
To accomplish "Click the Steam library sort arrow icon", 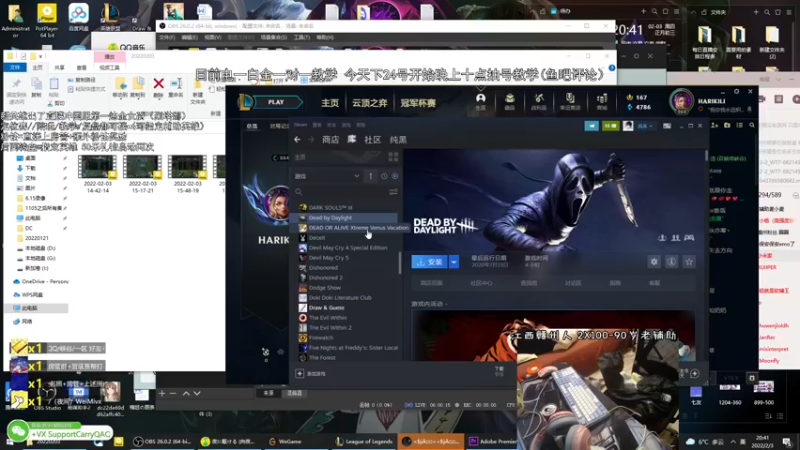I will (x=371, y=176).
